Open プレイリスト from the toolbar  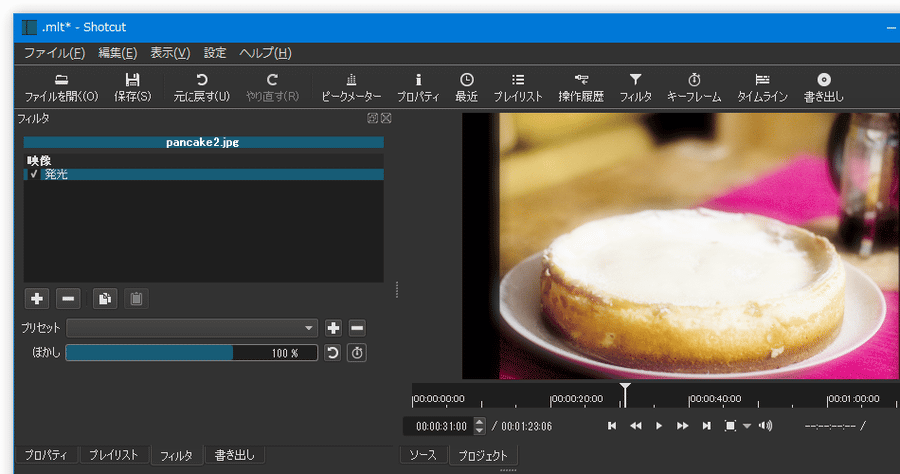tap(518, 88)
